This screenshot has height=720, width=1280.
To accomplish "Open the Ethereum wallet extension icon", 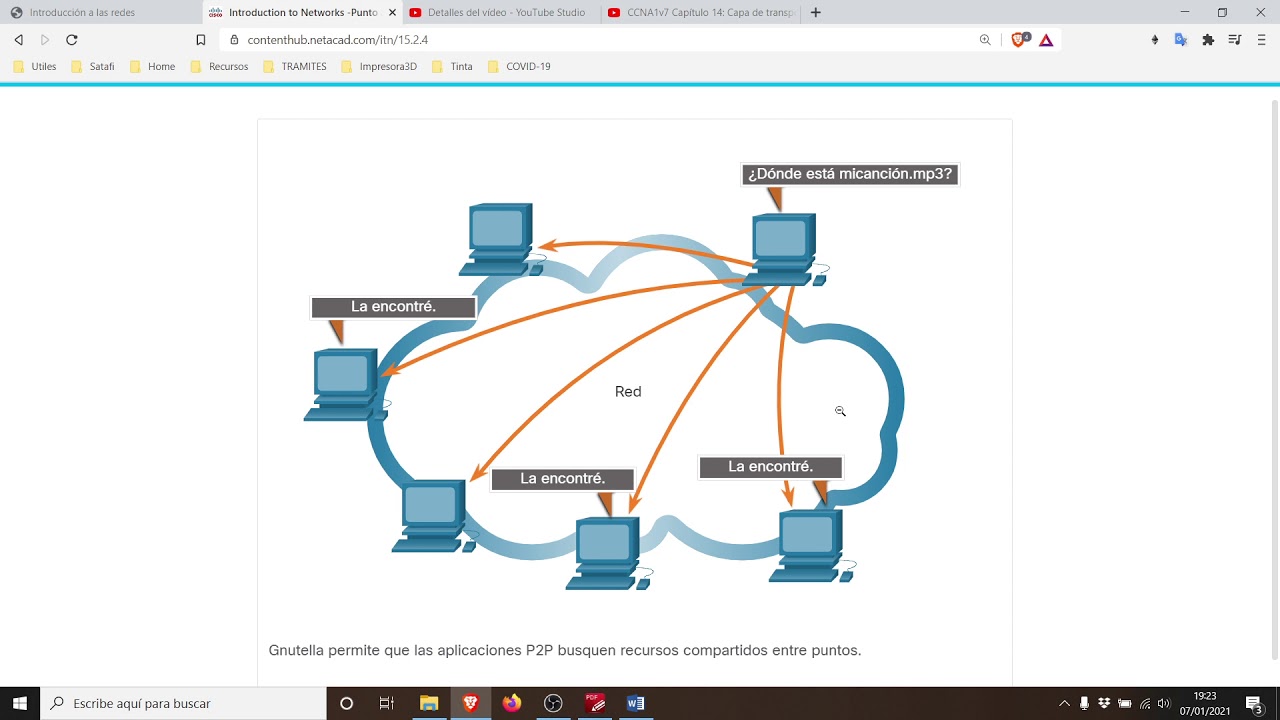I will click(x=1155, y=40).
